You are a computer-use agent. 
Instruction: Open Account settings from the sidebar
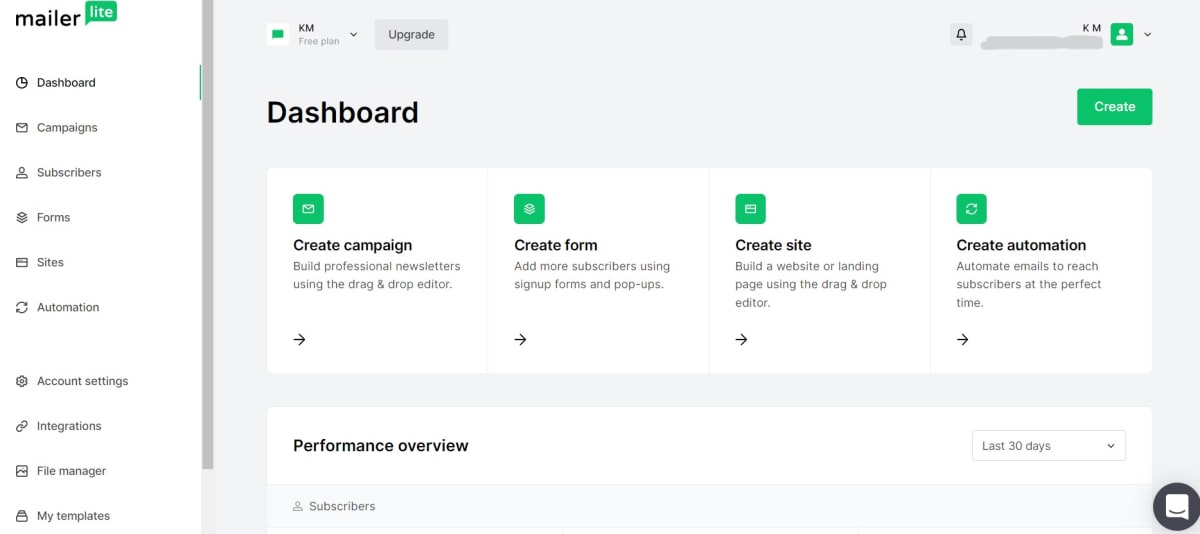point(82,381)
